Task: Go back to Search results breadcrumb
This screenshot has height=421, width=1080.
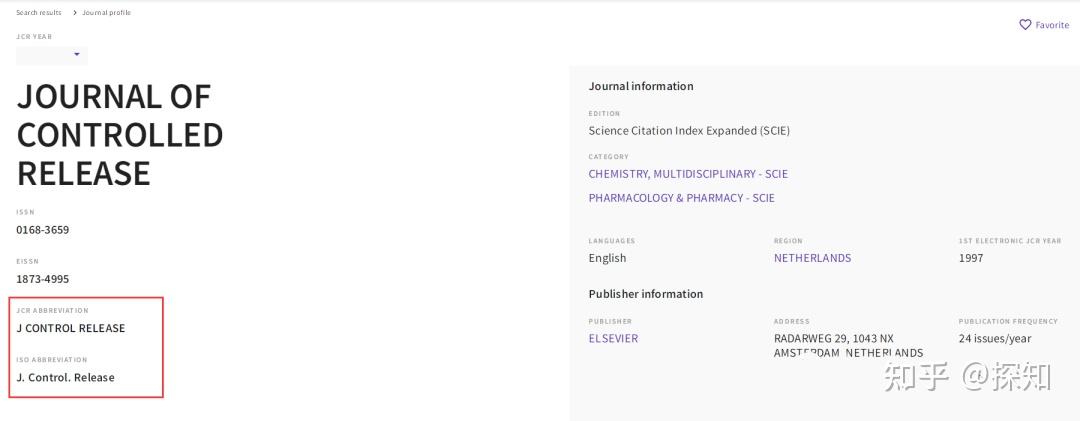Action: click(x=39, y=13)
